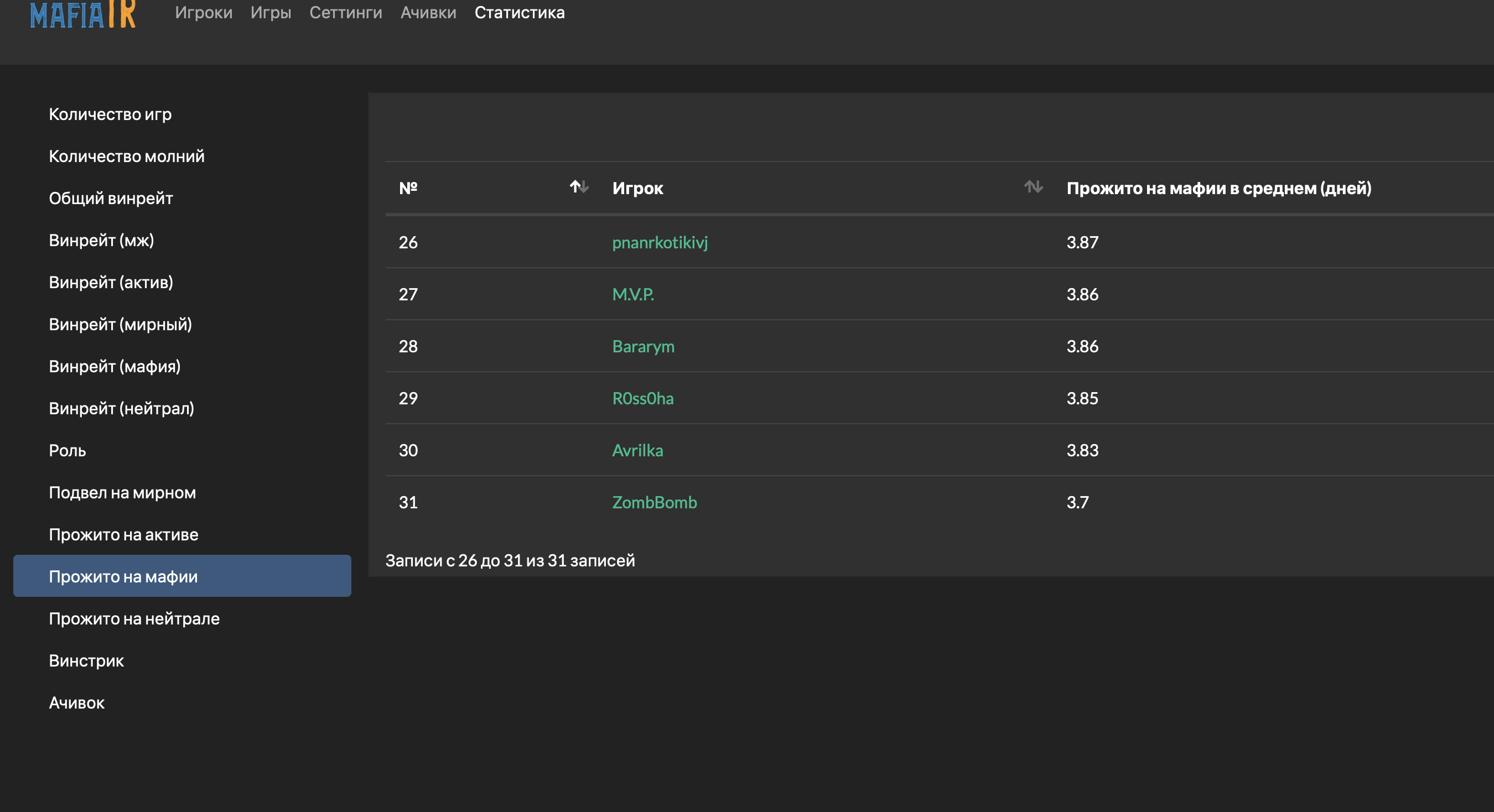
Task: Click the 3.87 value for pnanrkotikivj
Action: (1082, 242)
